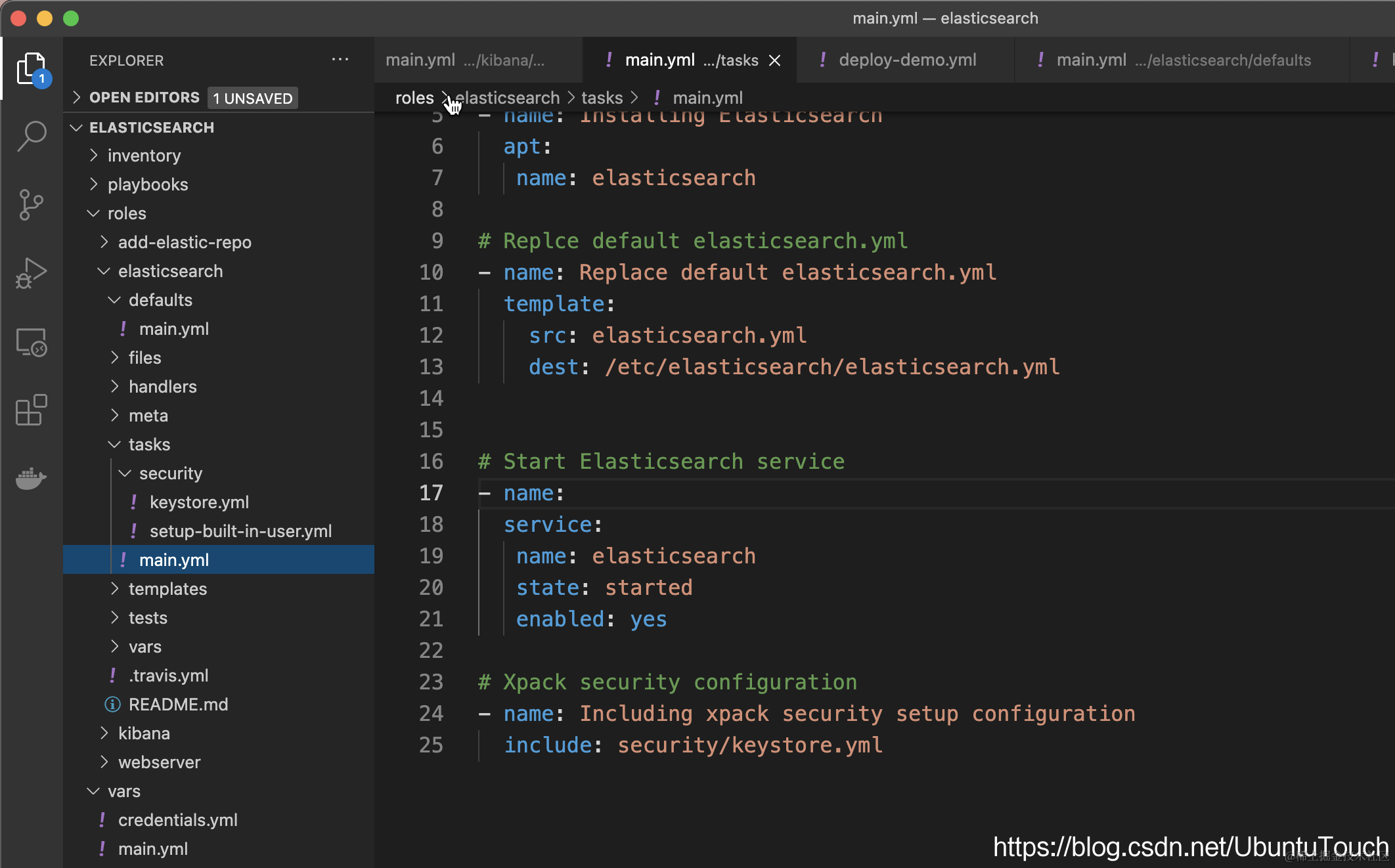
Task: Expand the templates folder
Action: [167, 589]
